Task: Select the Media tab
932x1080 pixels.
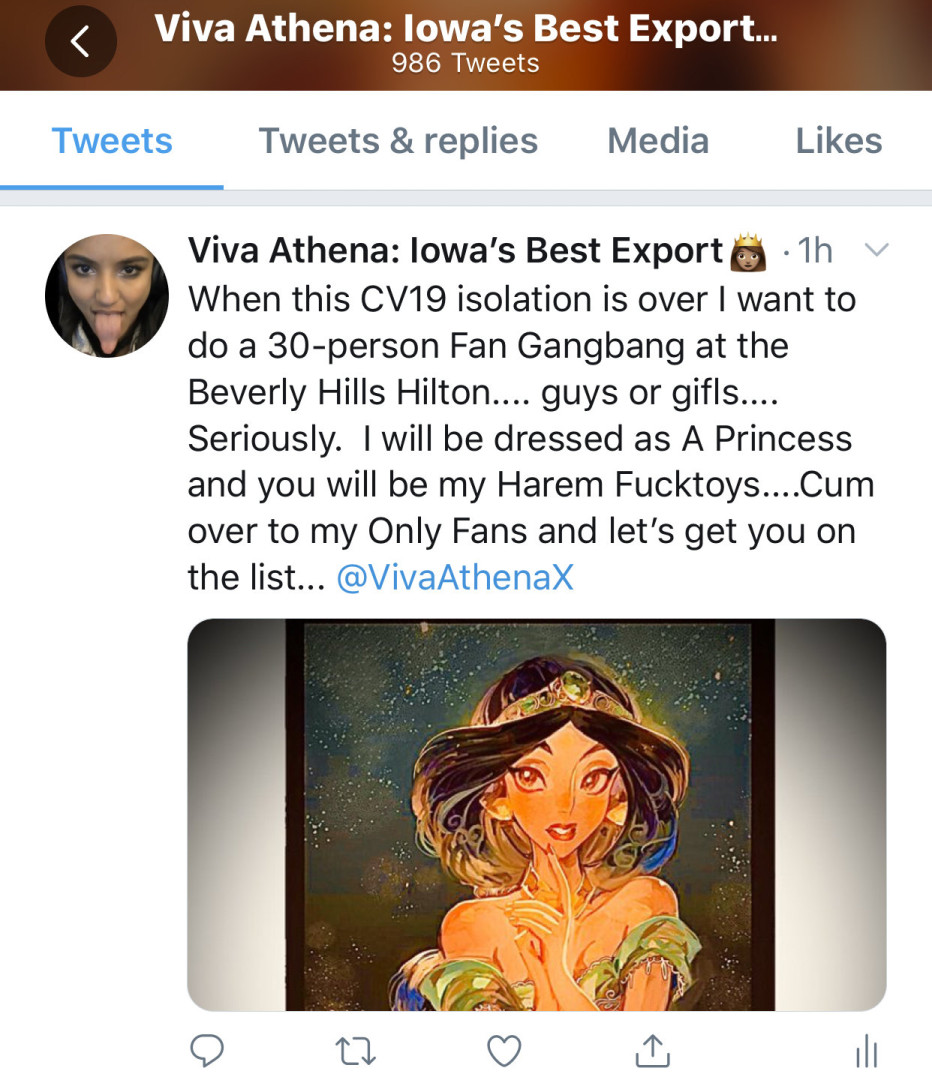Action: point(658,141)
